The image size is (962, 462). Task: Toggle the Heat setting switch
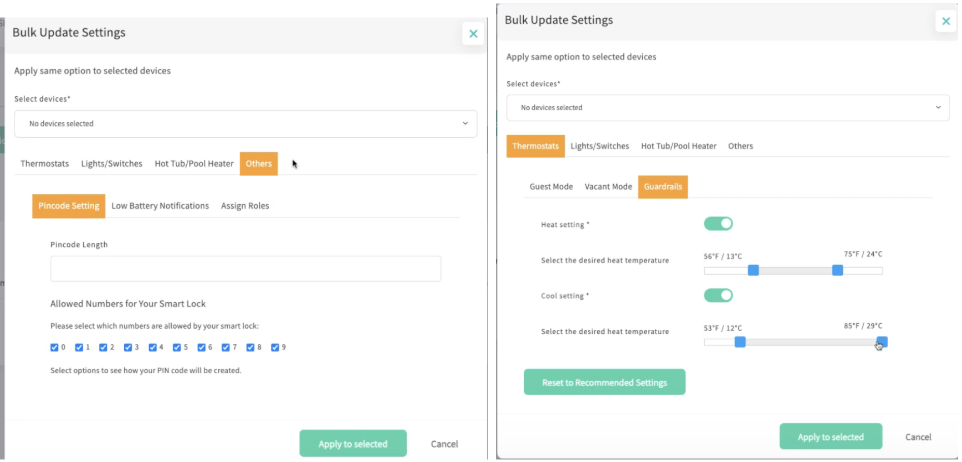pos(718,224)
